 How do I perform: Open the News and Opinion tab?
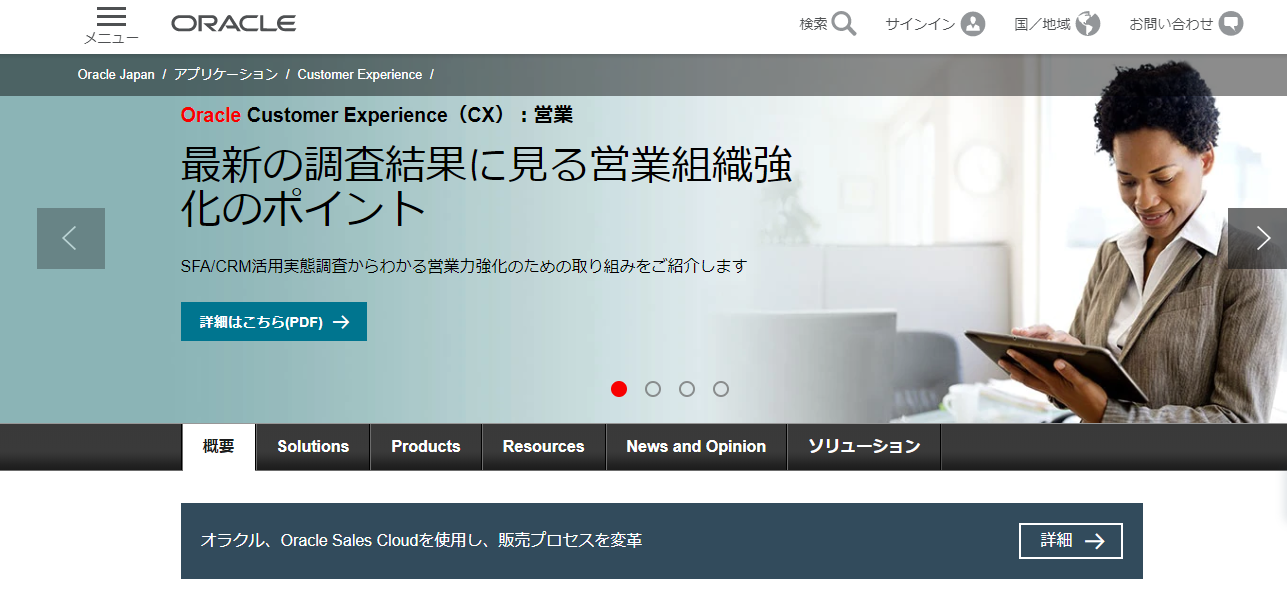(x=696, y=447)
